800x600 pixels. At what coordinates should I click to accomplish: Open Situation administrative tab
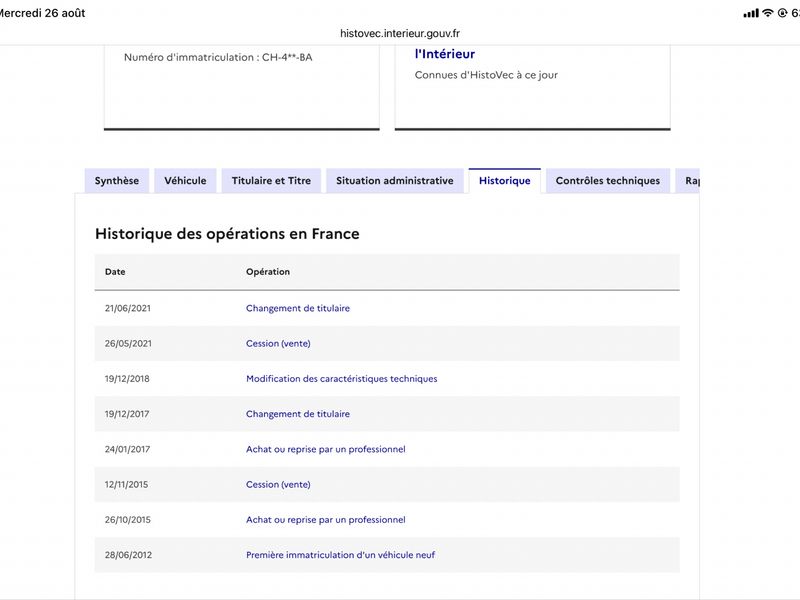394,181
